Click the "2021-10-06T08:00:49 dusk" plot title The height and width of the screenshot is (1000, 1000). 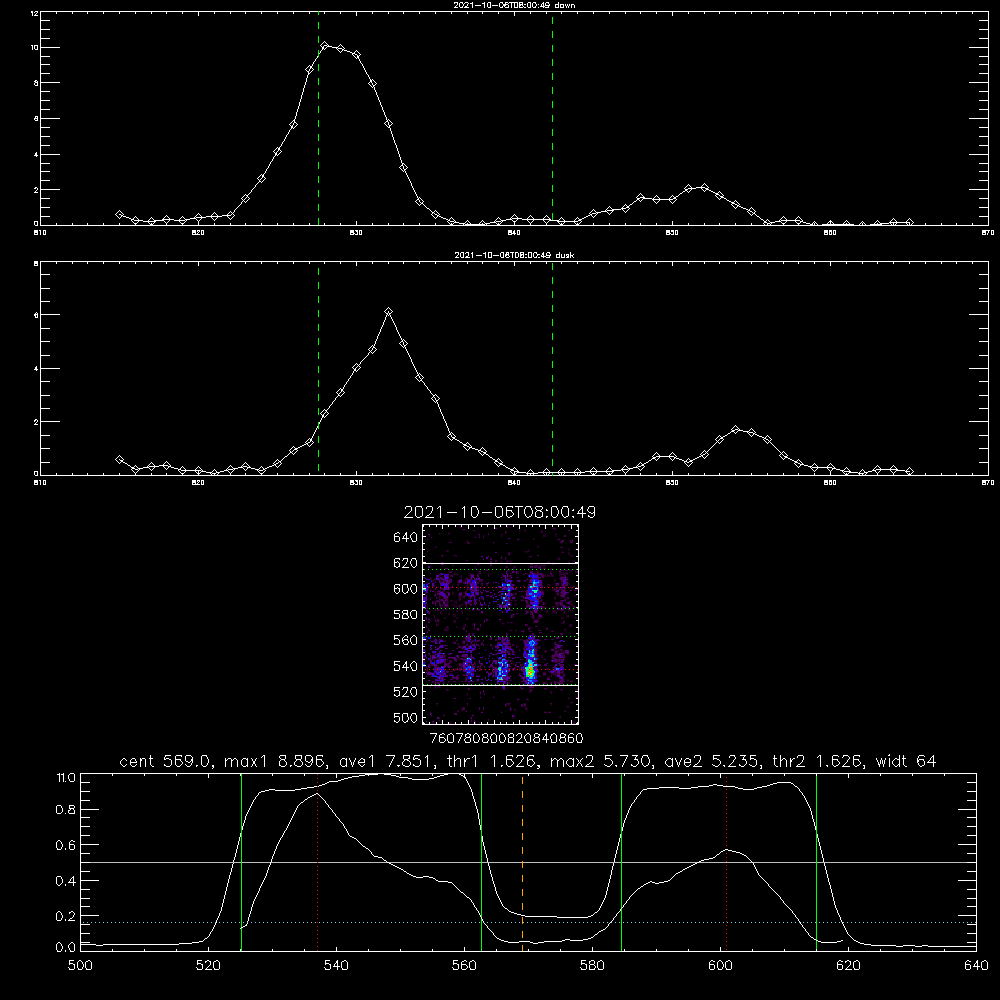click(x=514, y=255)
